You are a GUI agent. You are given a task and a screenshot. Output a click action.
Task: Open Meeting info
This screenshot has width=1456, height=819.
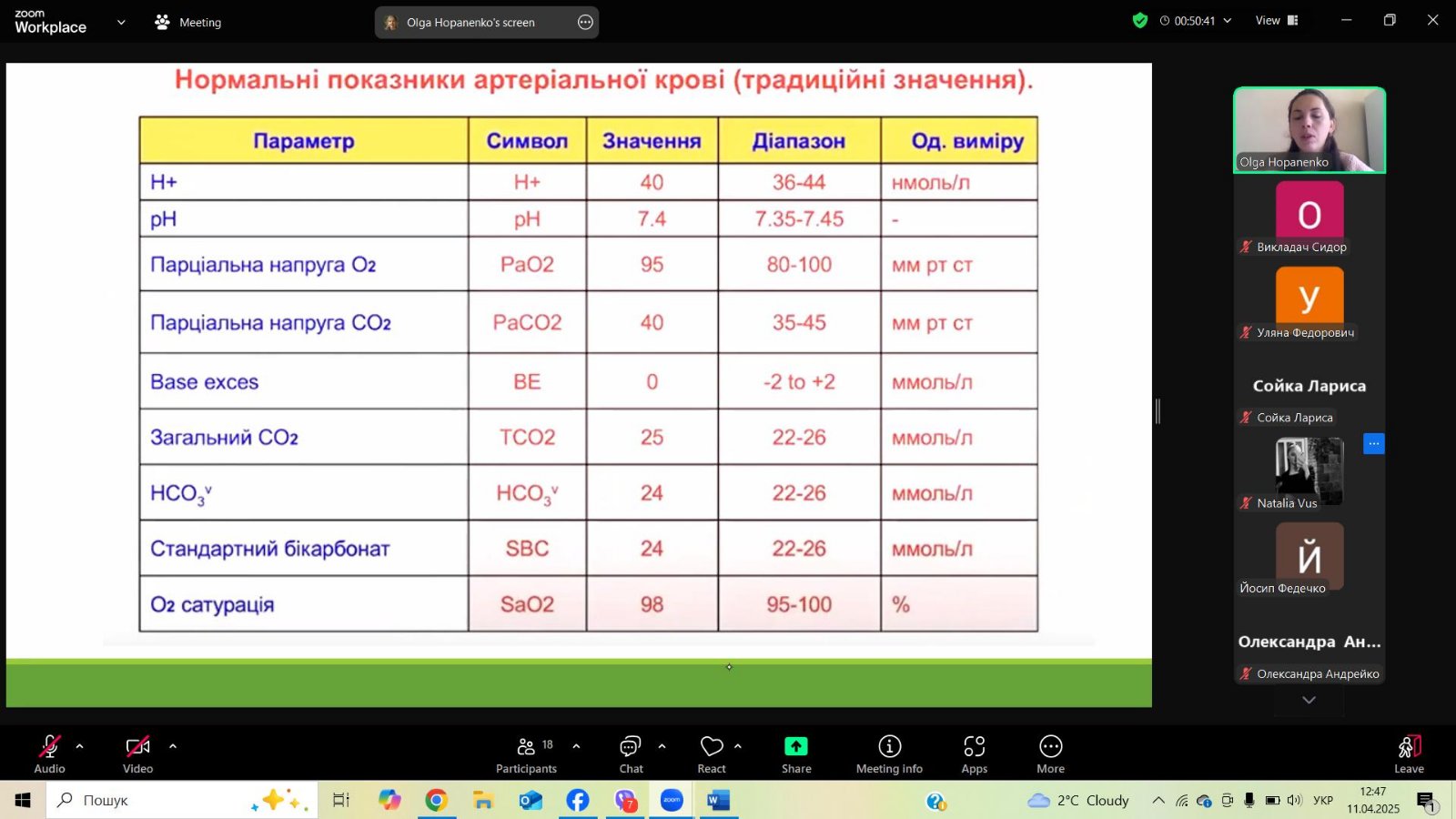(x=889, y=753)
